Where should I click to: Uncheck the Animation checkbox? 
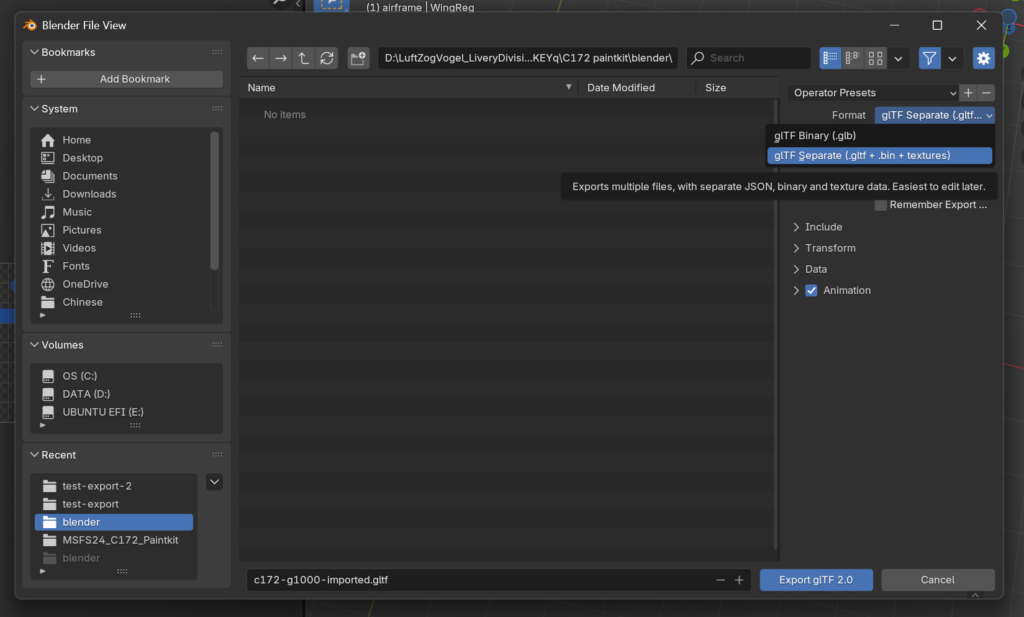tap(811, 291)
